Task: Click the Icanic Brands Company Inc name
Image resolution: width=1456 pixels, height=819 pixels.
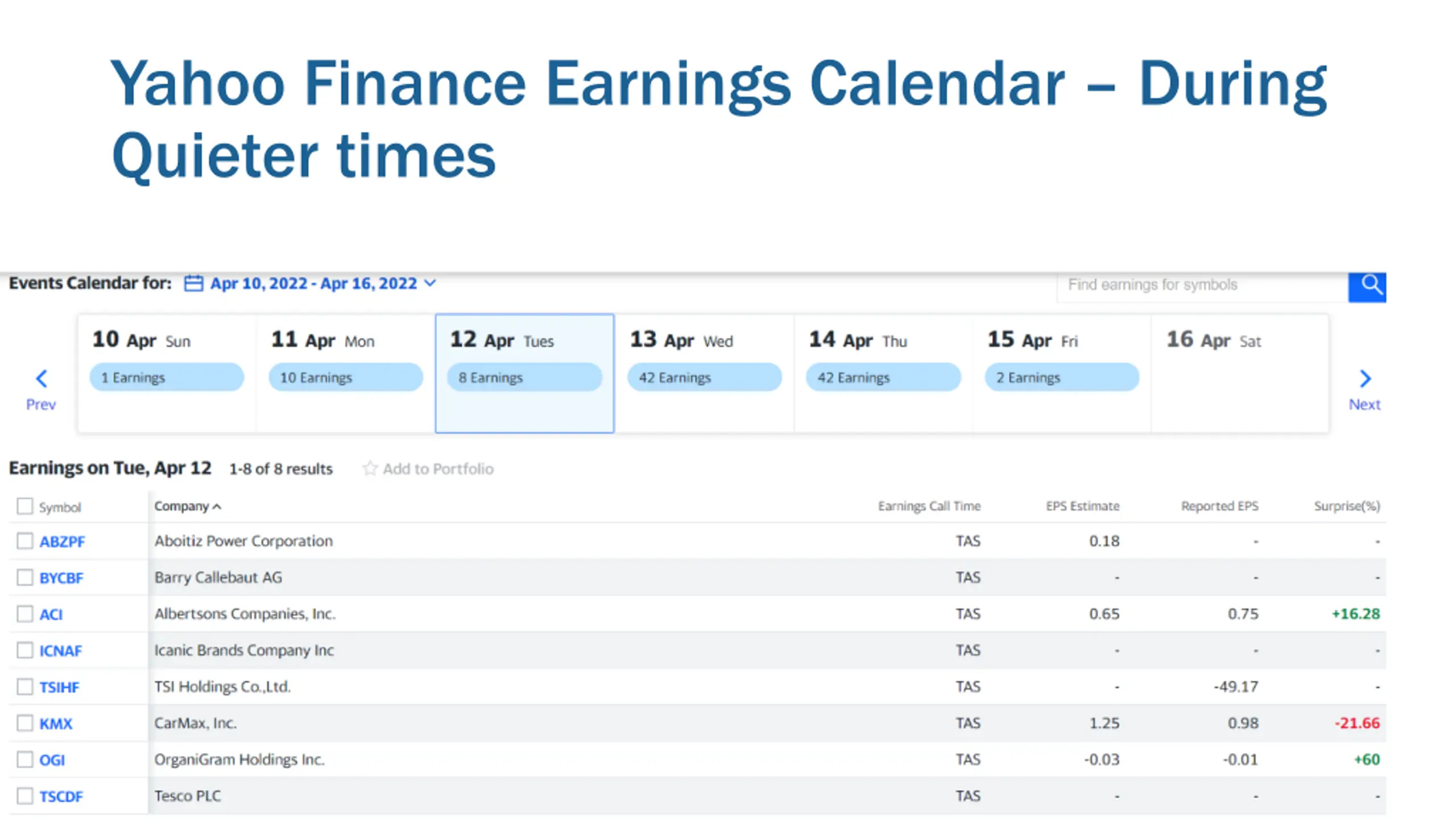Action: [244, 650]
